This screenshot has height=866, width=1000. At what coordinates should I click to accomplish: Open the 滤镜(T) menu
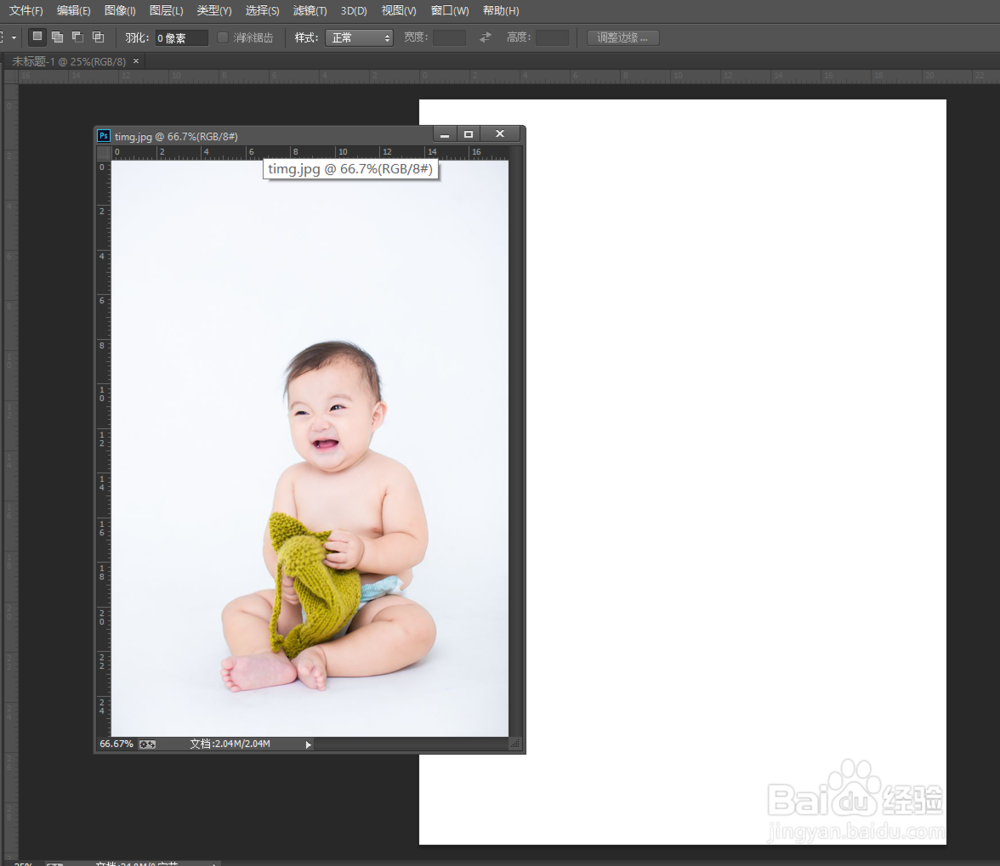click(310, 11)
